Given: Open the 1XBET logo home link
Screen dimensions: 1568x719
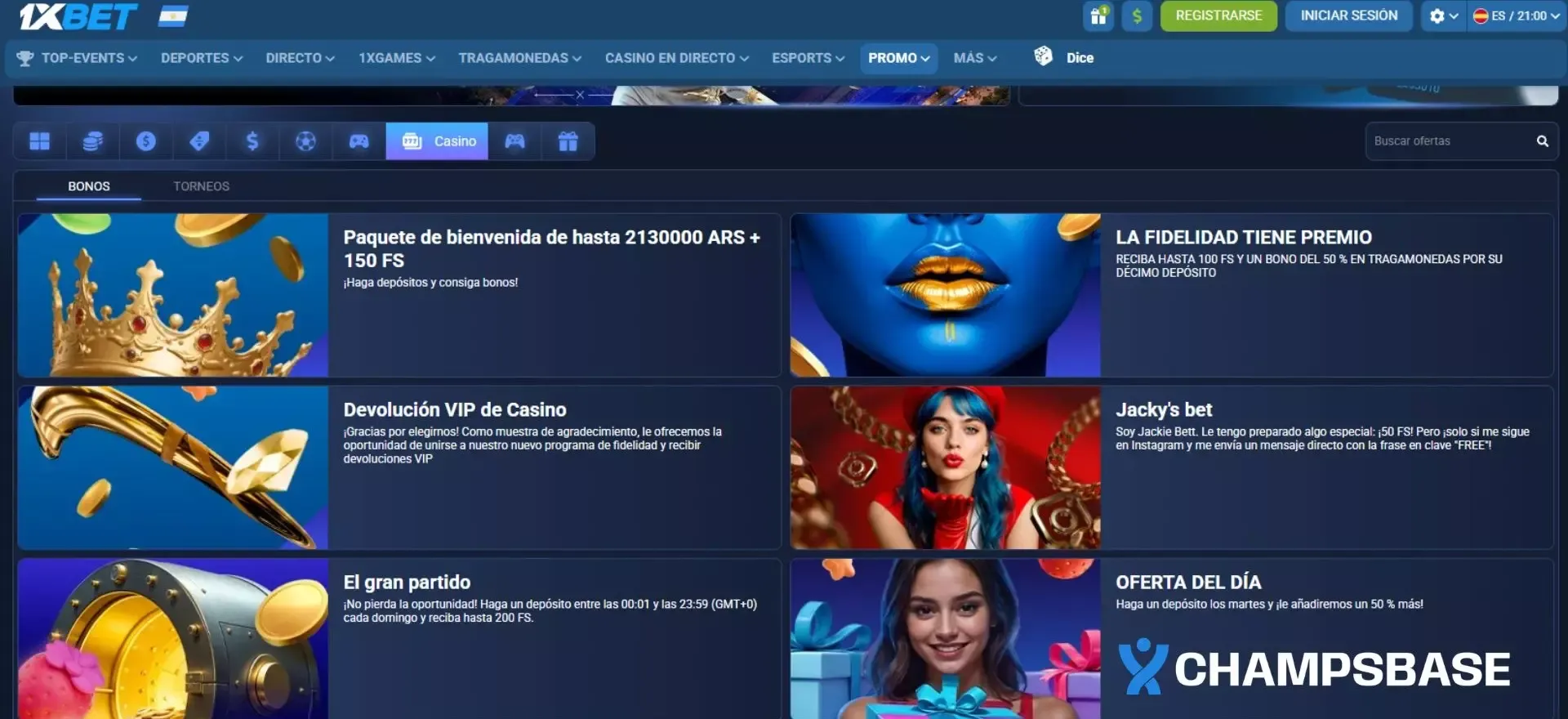Looking at the screenshot, I should (x=78, y=16).
